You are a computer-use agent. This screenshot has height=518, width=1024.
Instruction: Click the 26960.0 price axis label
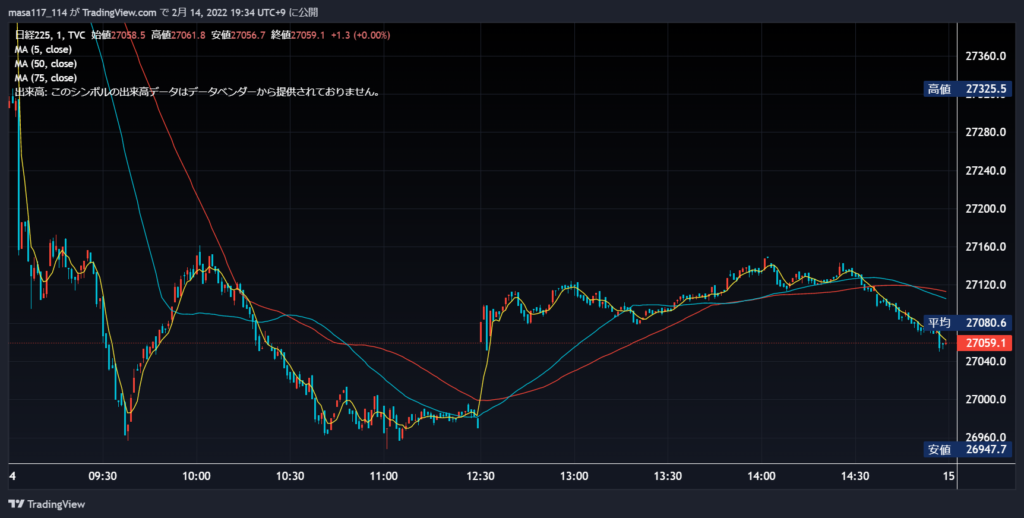[985, 438]
